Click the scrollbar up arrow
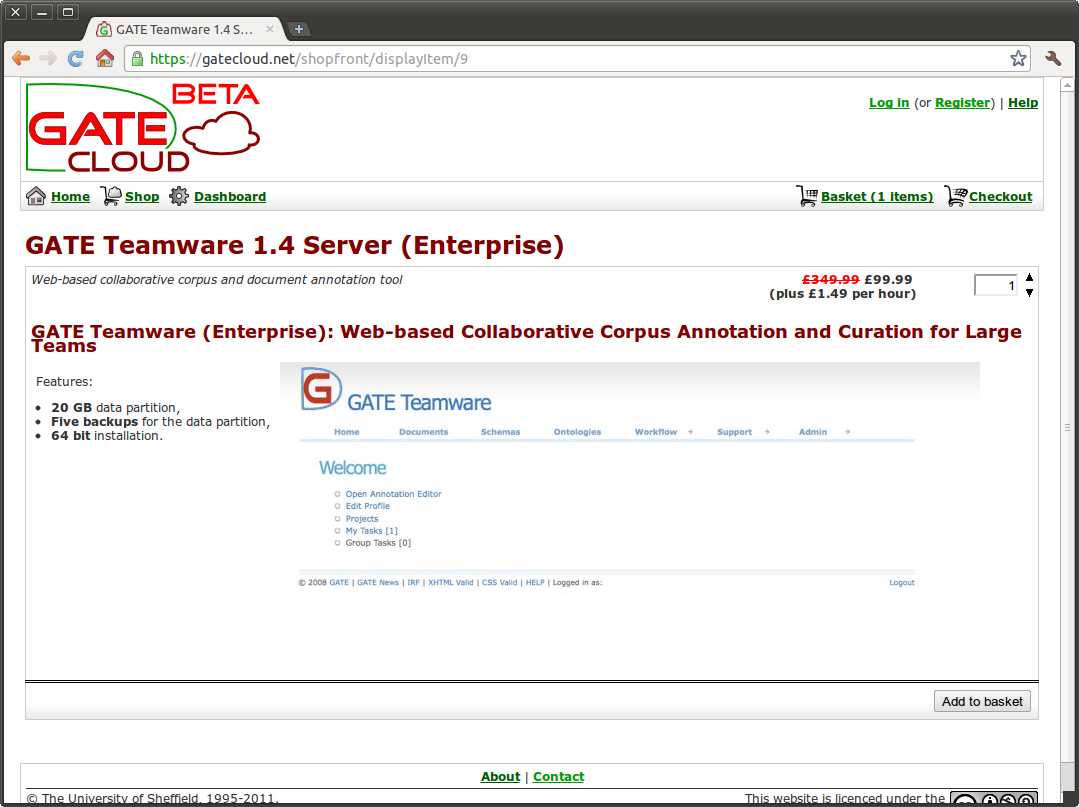This screenshot has width=1079, height=807. (x=1067, y=85)
